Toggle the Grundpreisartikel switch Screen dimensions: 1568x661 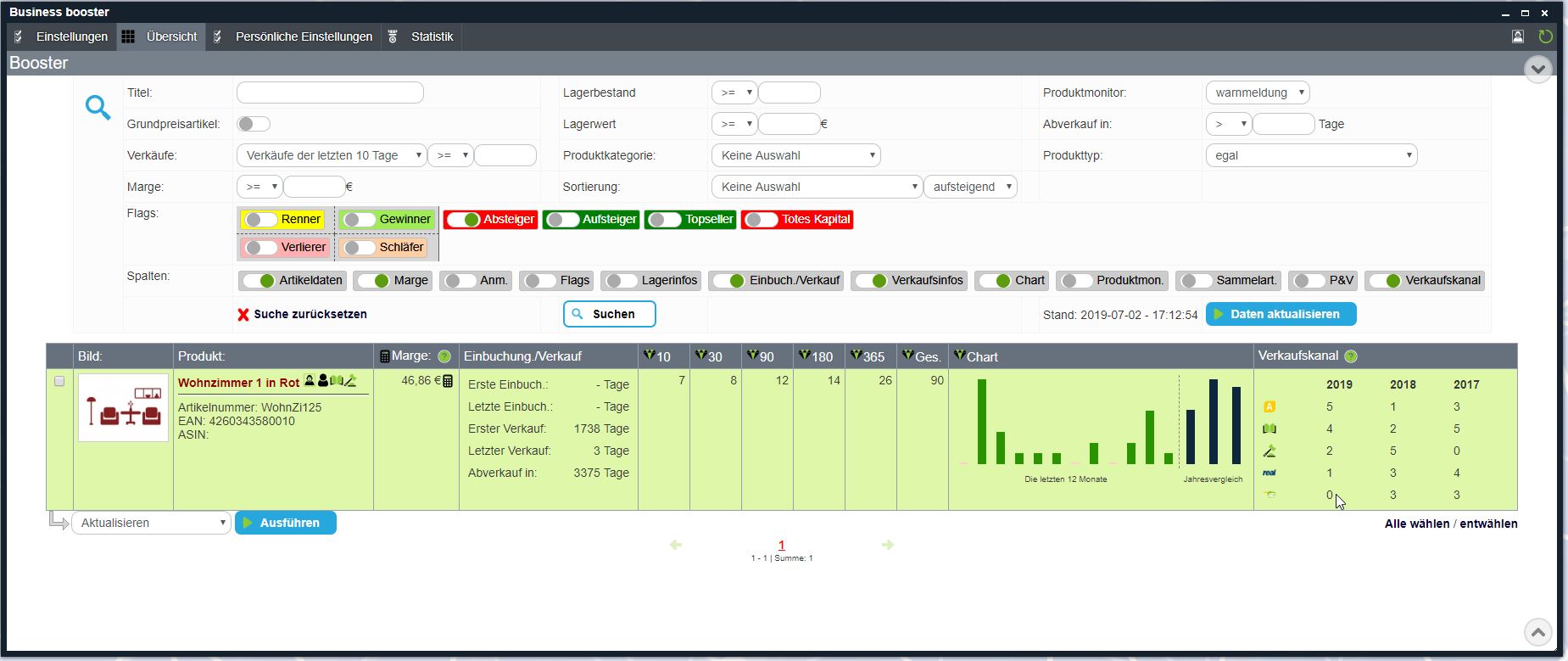click(254, 124)
